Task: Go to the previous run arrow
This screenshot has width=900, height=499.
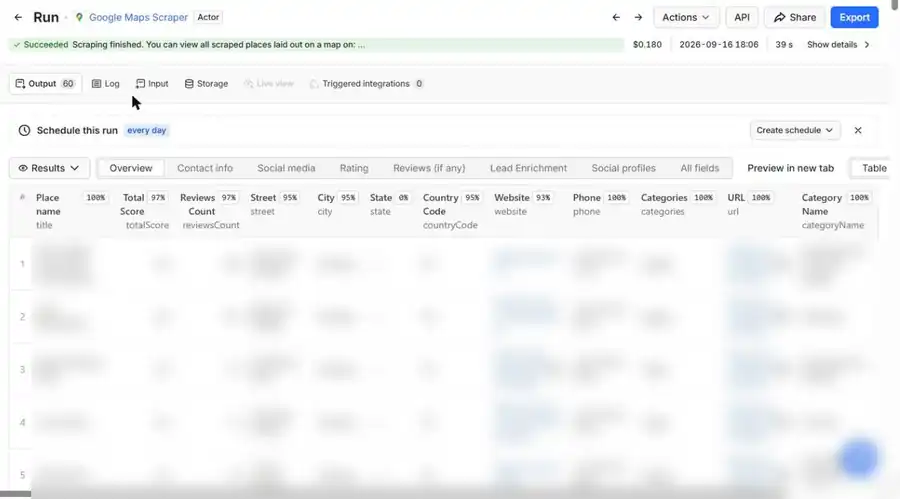Action: click(x=616, y=17)
